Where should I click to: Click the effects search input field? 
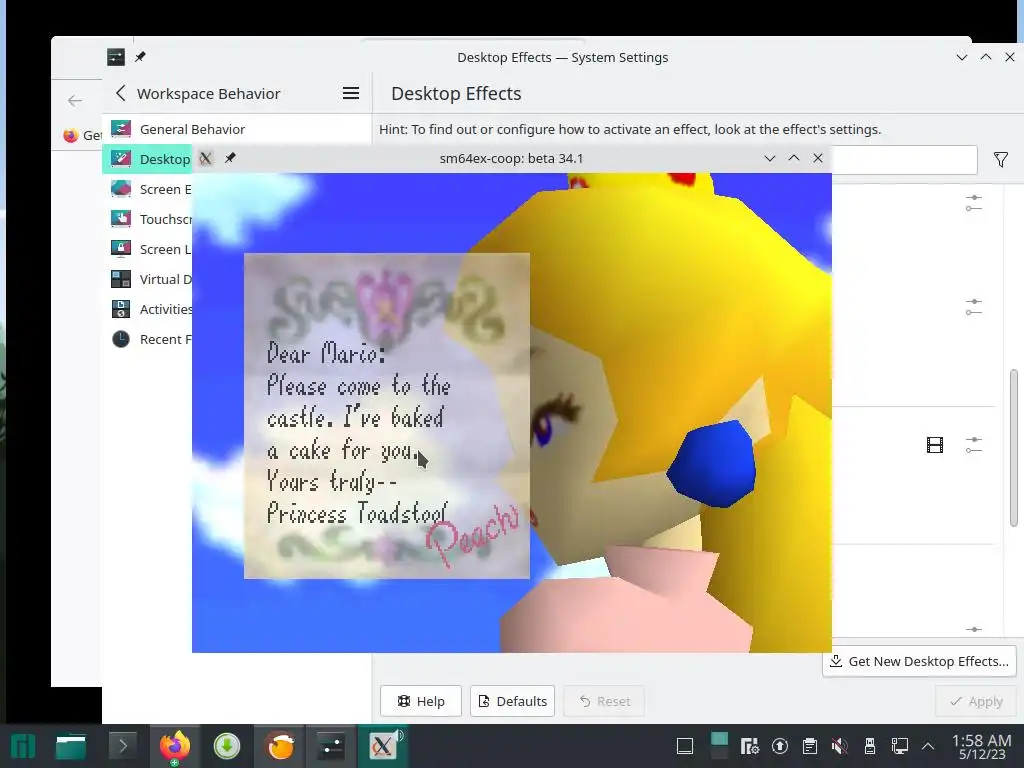pyautogui.click(x=904, y=159)
